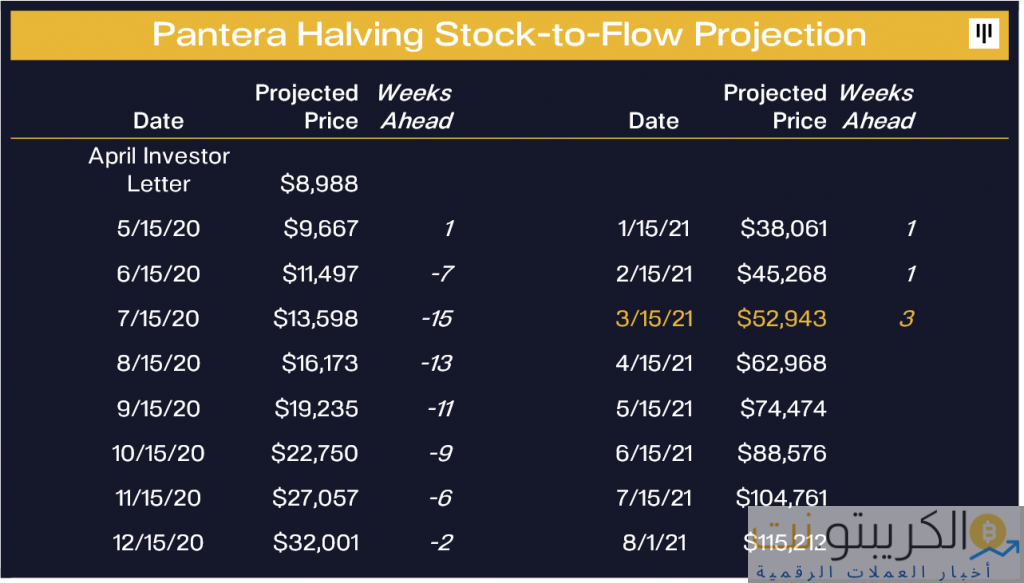The width and height of the screenshot is (1024, 583).
Task: Select the $88,576 price value
Action: pyautogui.click(x=782, y=453)
